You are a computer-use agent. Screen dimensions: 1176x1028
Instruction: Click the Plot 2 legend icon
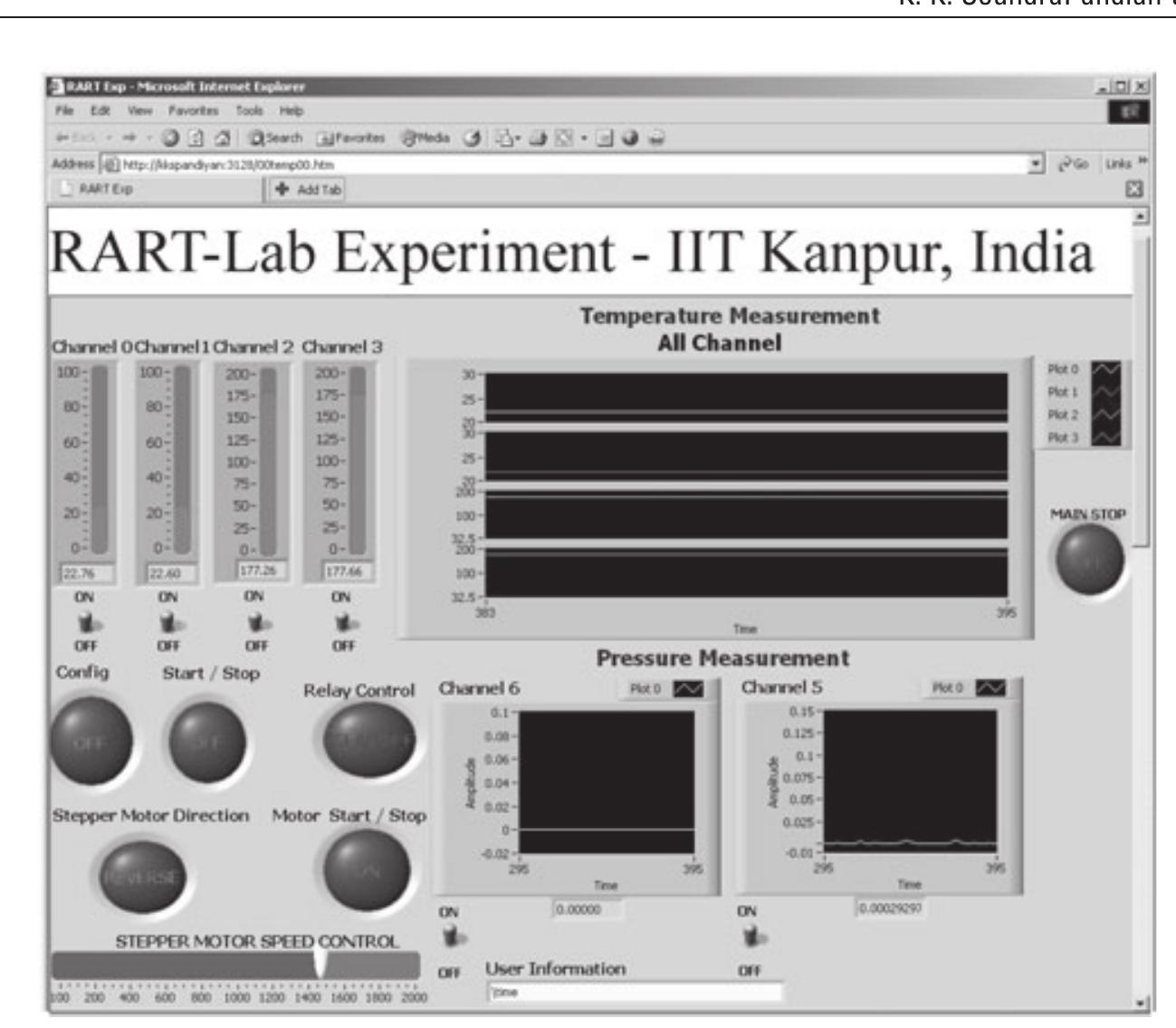(x=1106, y=415)
